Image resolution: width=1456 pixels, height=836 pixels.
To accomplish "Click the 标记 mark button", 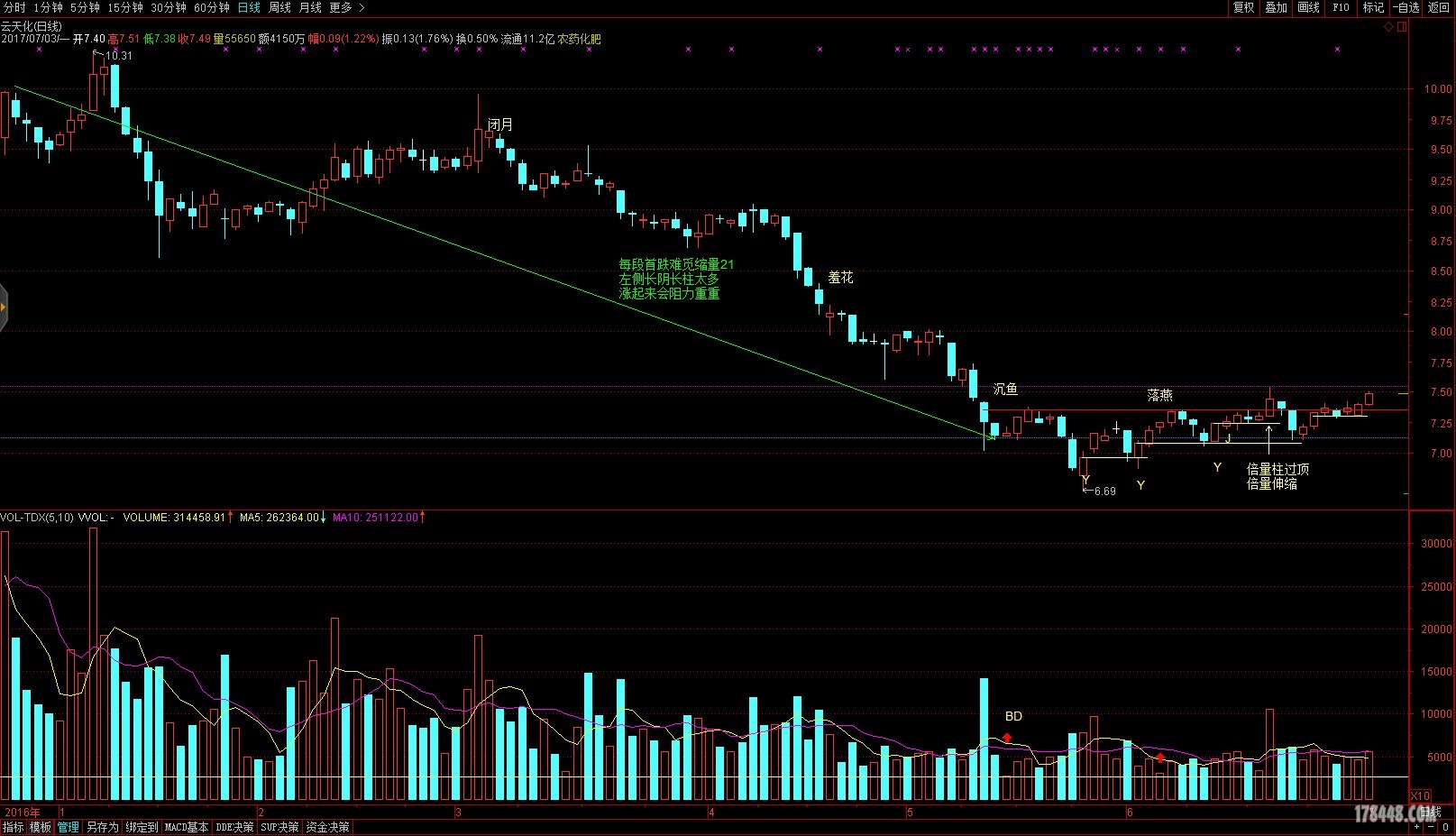I will pyautogui.click(x=1373, y=7).
